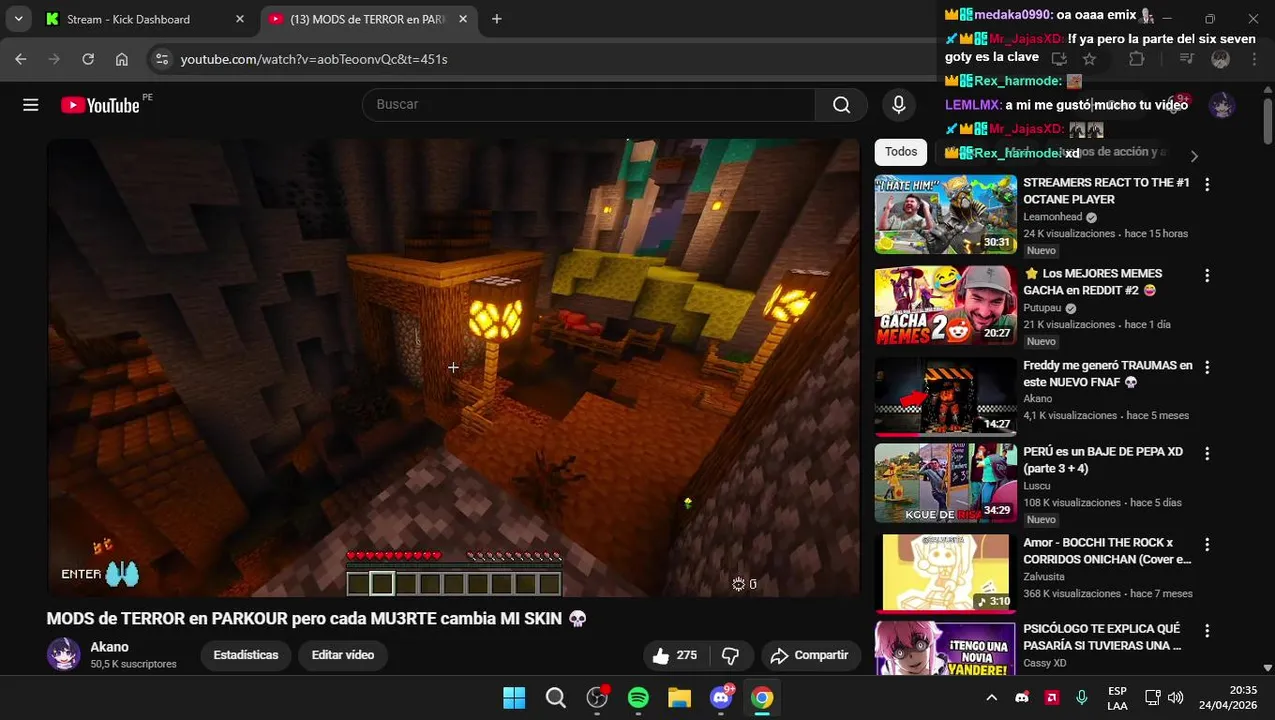Open YouTube account avatar menu

1222,105
